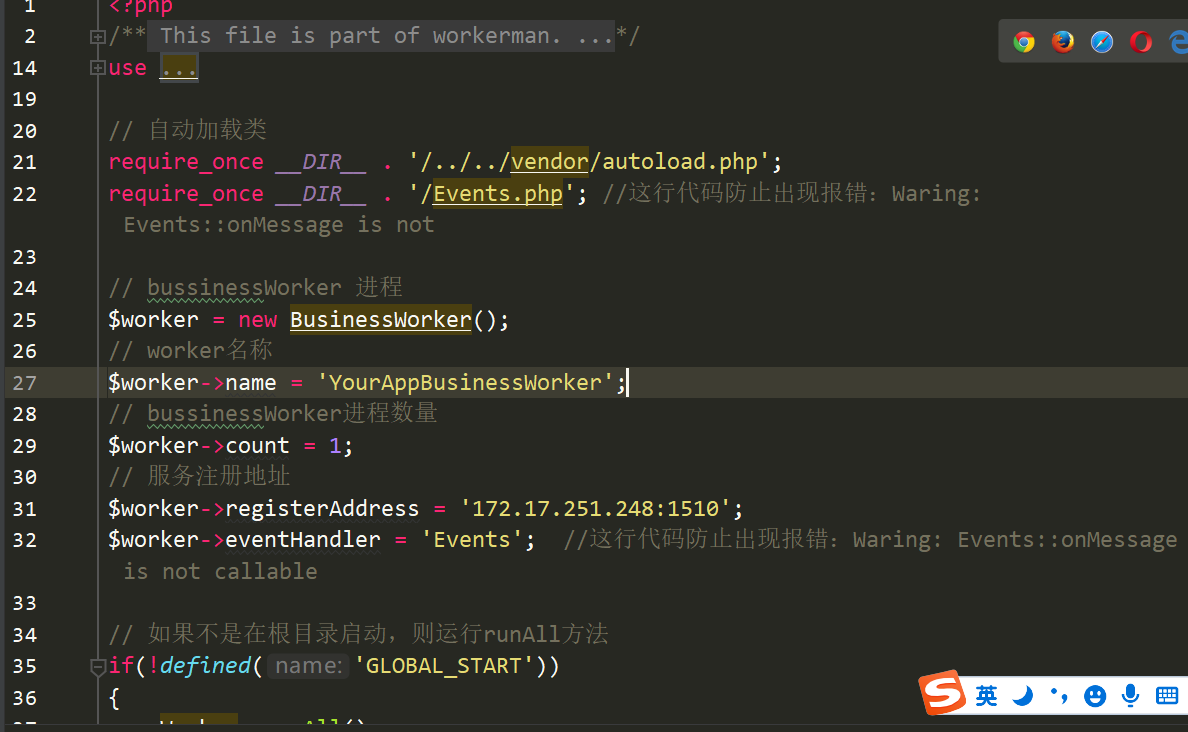
Task: Activate Sogou voice input microphone
Action: 1130,696
